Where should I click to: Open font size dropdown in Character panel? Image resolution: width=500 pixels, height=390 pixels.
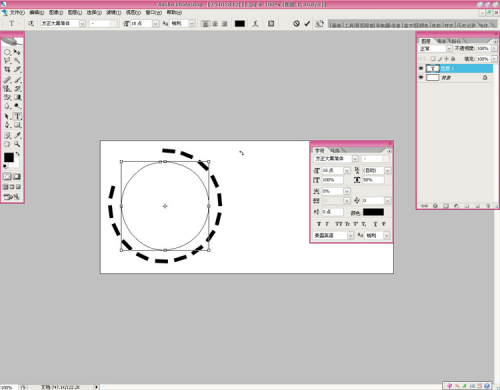pos(347,171)
